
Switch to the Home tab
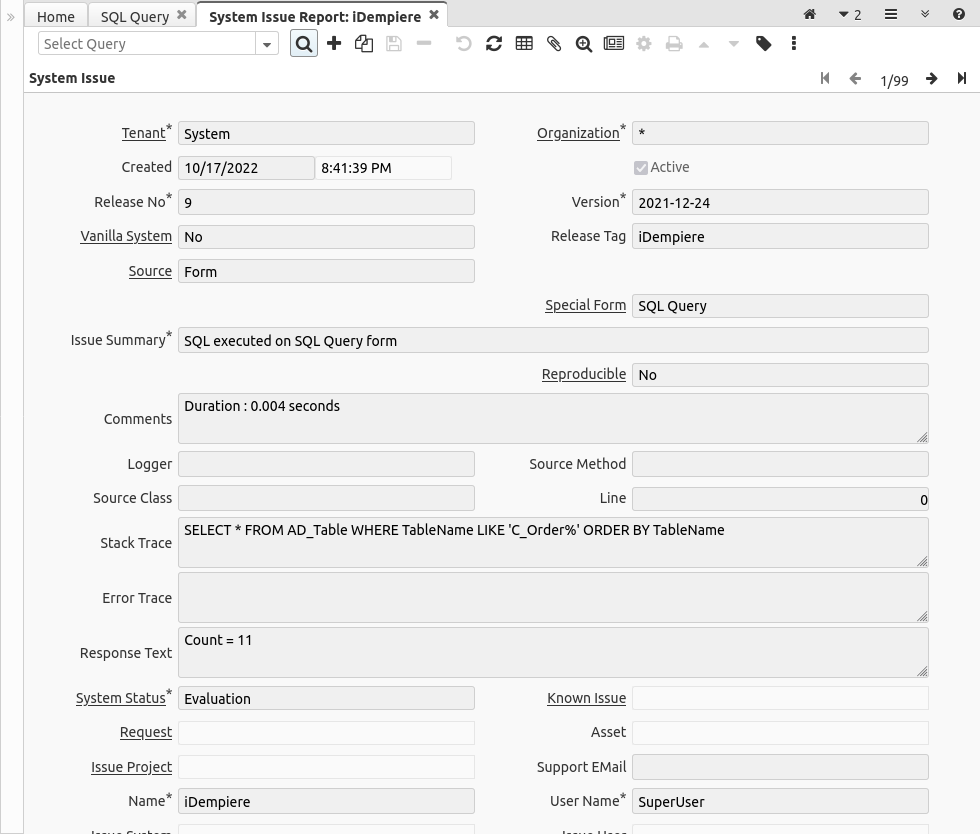click(55, 16)
